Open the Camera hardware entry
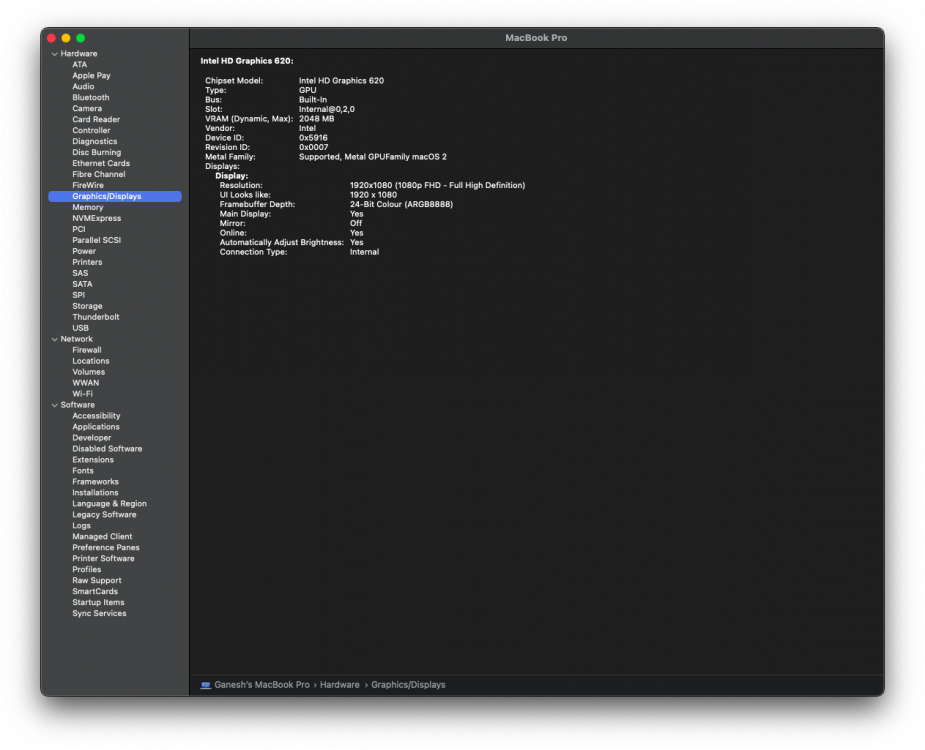This screenshot has height=750, width=925. click(87, 109)
